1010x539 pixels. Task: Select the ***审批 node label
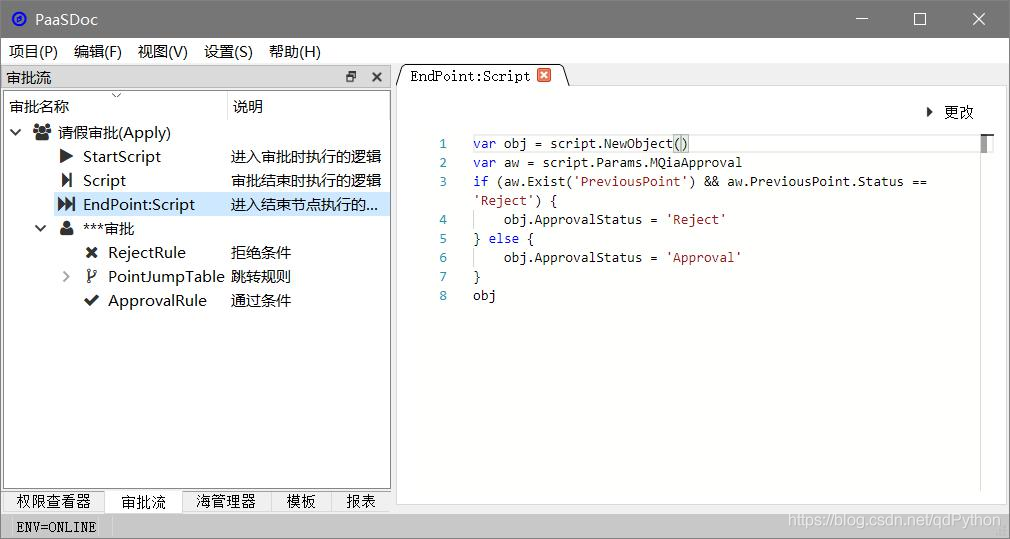coord(109,229)
